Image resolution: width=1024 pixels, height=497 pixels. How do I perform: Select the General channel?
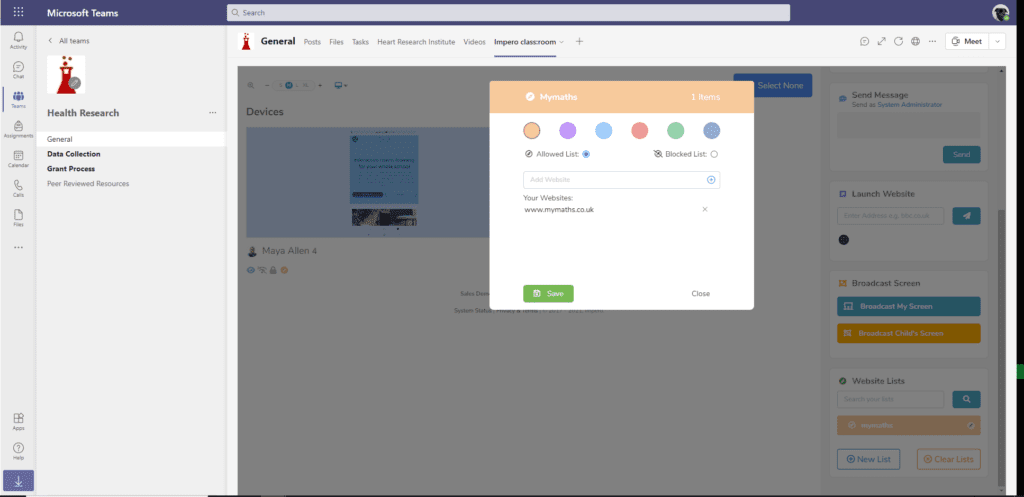(x=131, y=139)
